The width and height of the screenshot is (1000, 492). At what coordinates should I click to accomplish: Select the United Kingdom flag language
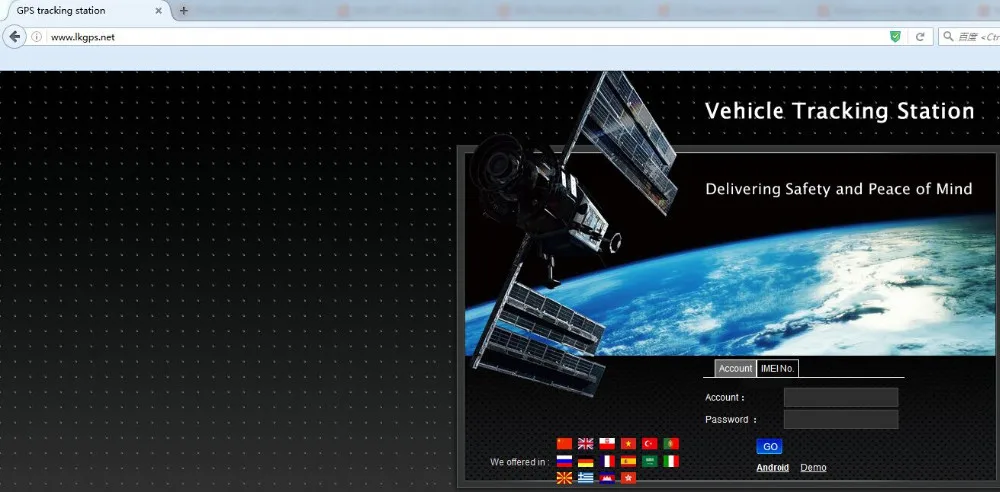point(585,444)
